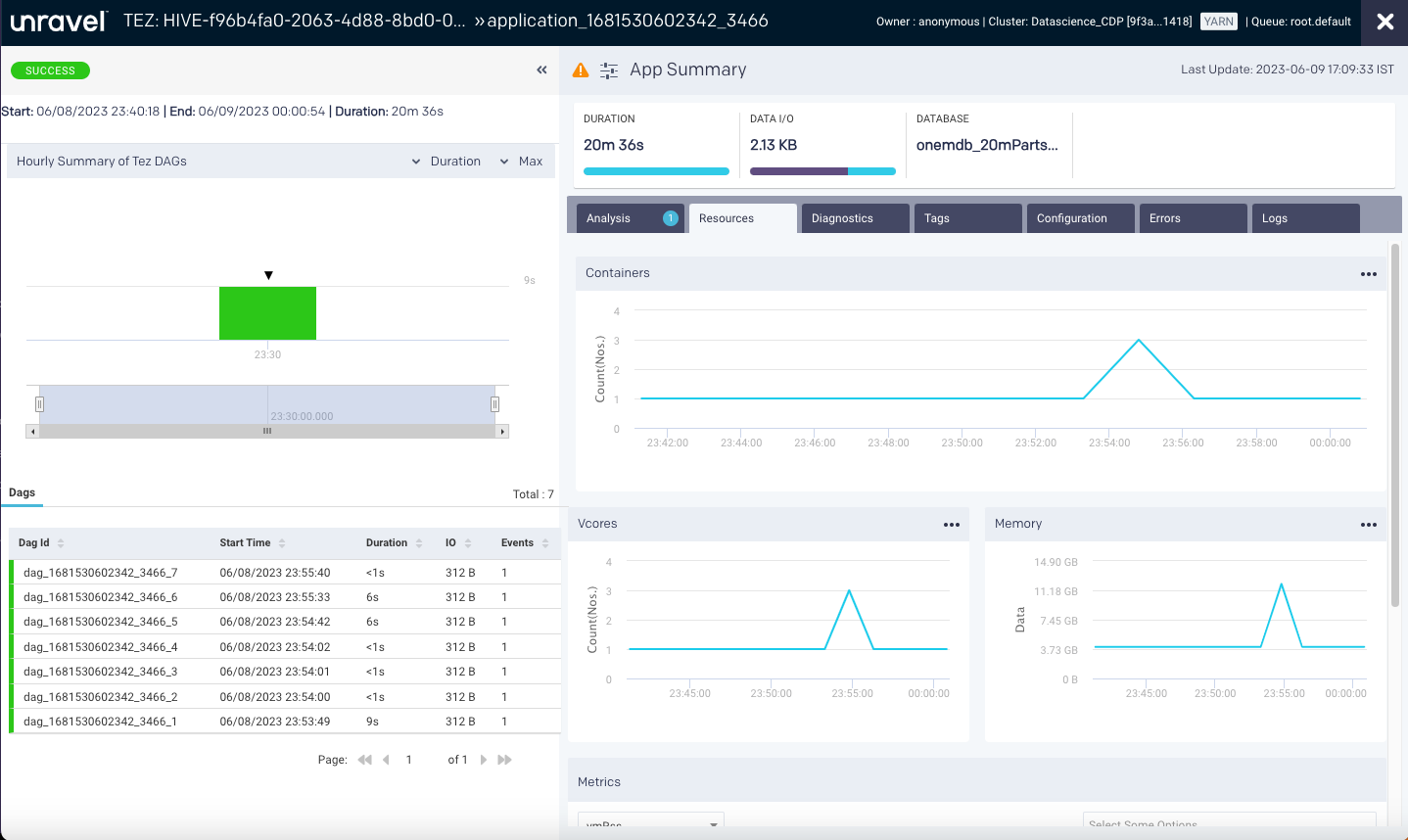Open the Containers chart options menu
Image resolution: width=1408 pixels, height=840 pixels.
point(1369,274)
